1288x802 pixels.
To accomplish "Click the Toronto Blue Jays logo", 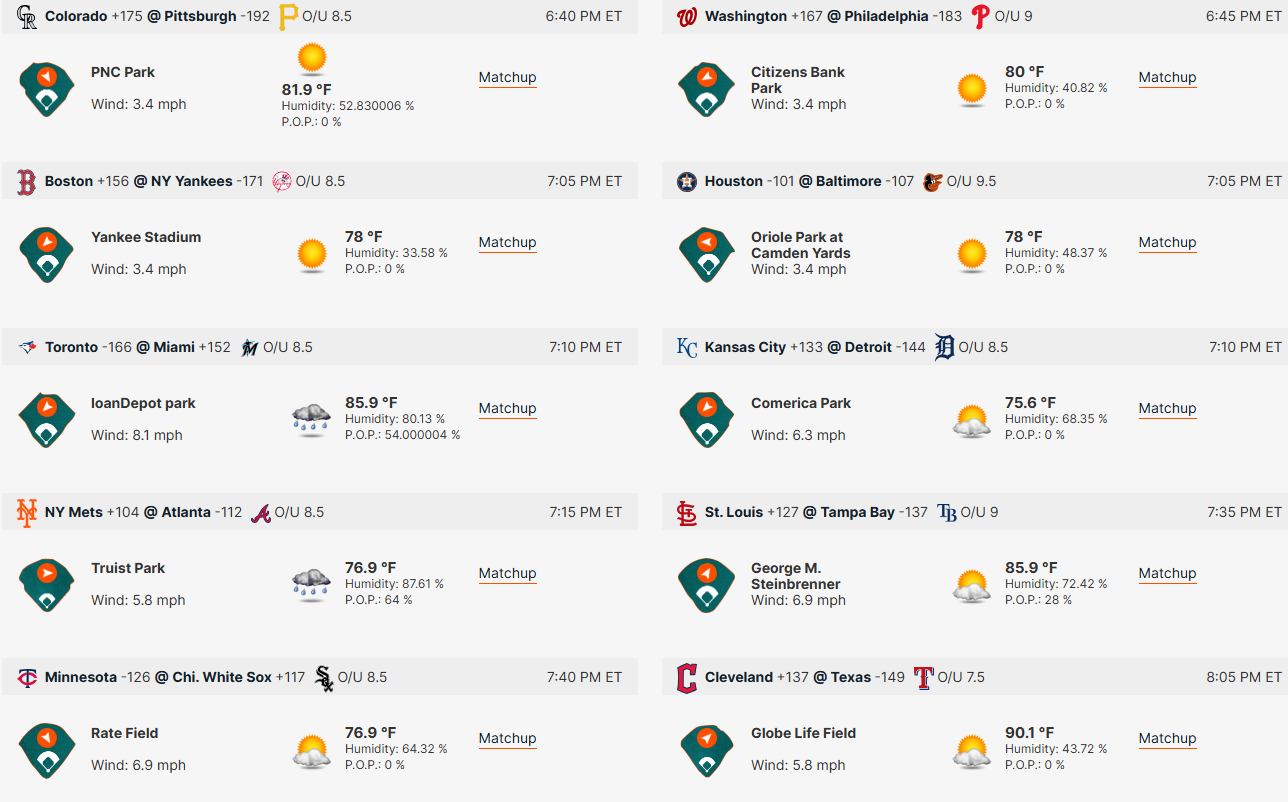I will coord(28,347).
